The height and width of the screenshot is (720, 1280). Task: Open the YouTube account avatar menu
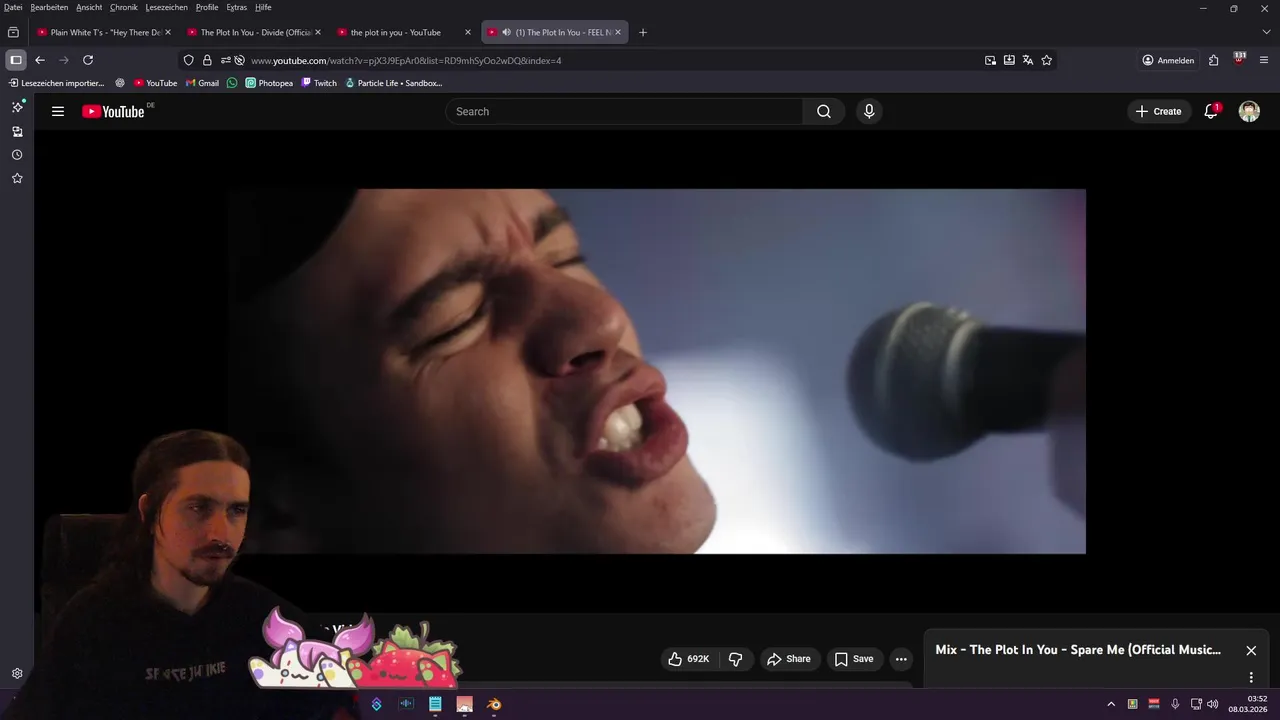point(1249,111)
